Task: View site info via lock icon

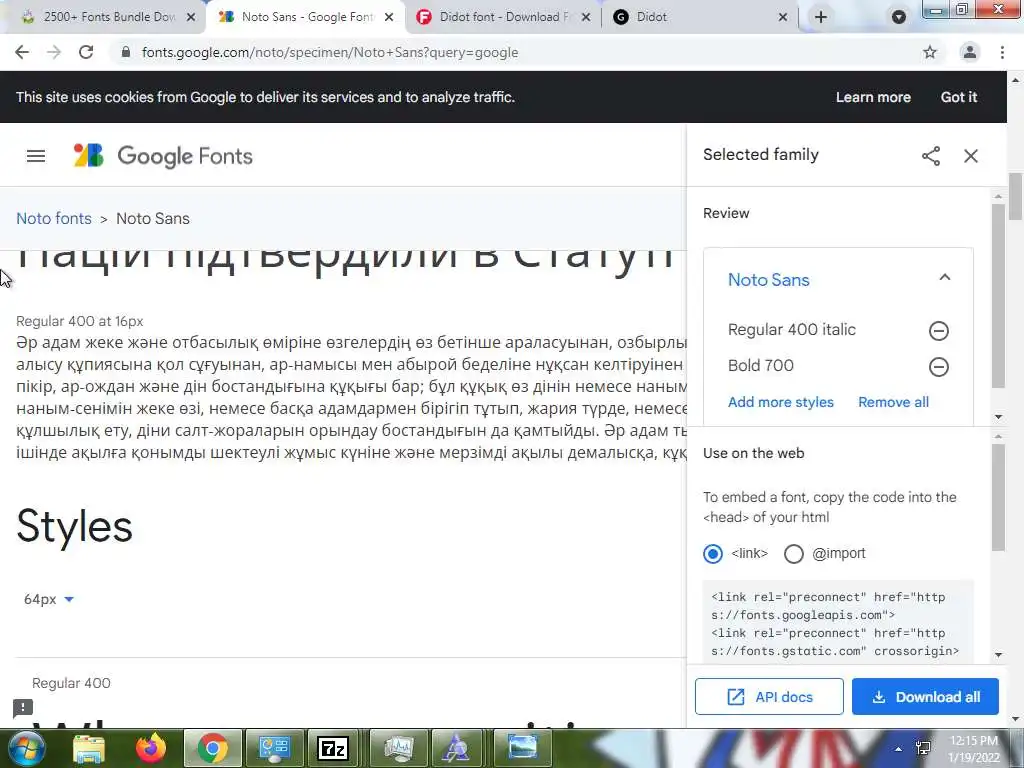Action: 126,52
